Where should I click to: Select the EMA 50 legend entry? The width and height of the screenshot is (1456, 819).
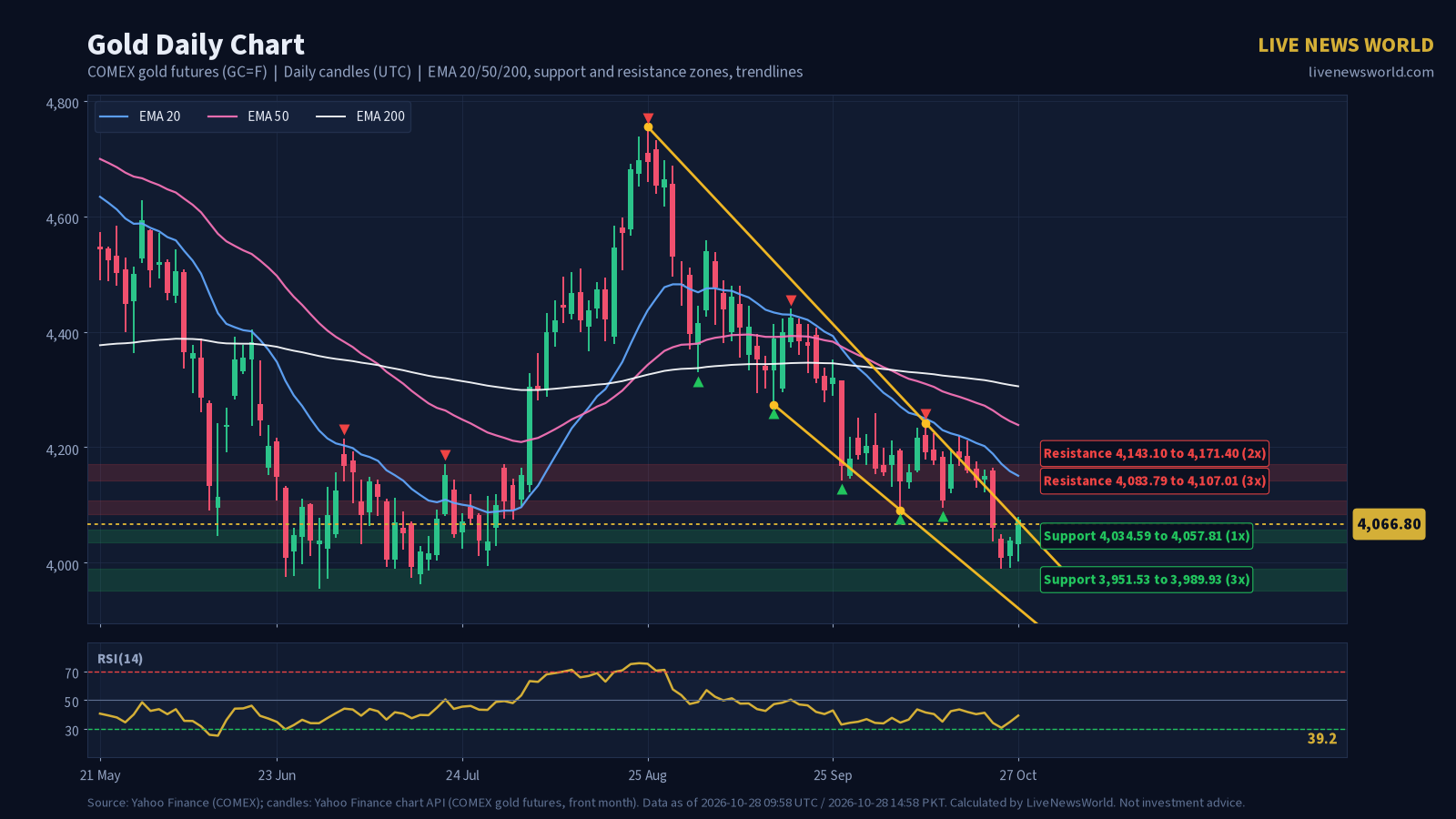point(248,116)
